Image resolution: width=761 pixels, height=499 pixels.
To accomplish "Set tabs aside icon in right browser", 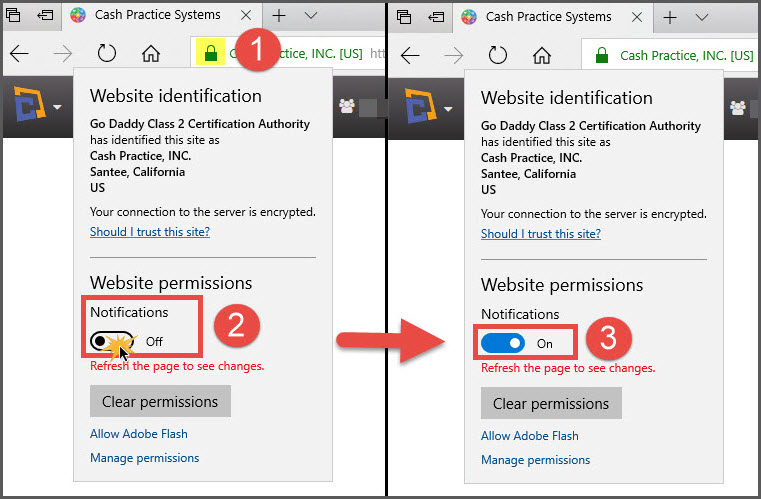I will click(x=436, y=17).
